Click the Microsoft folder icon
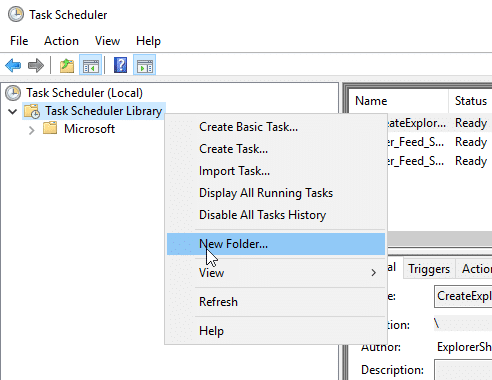Image resolution: width=492 pixels, height=380 pixels. pyautogui.click(x=50, y=128)
